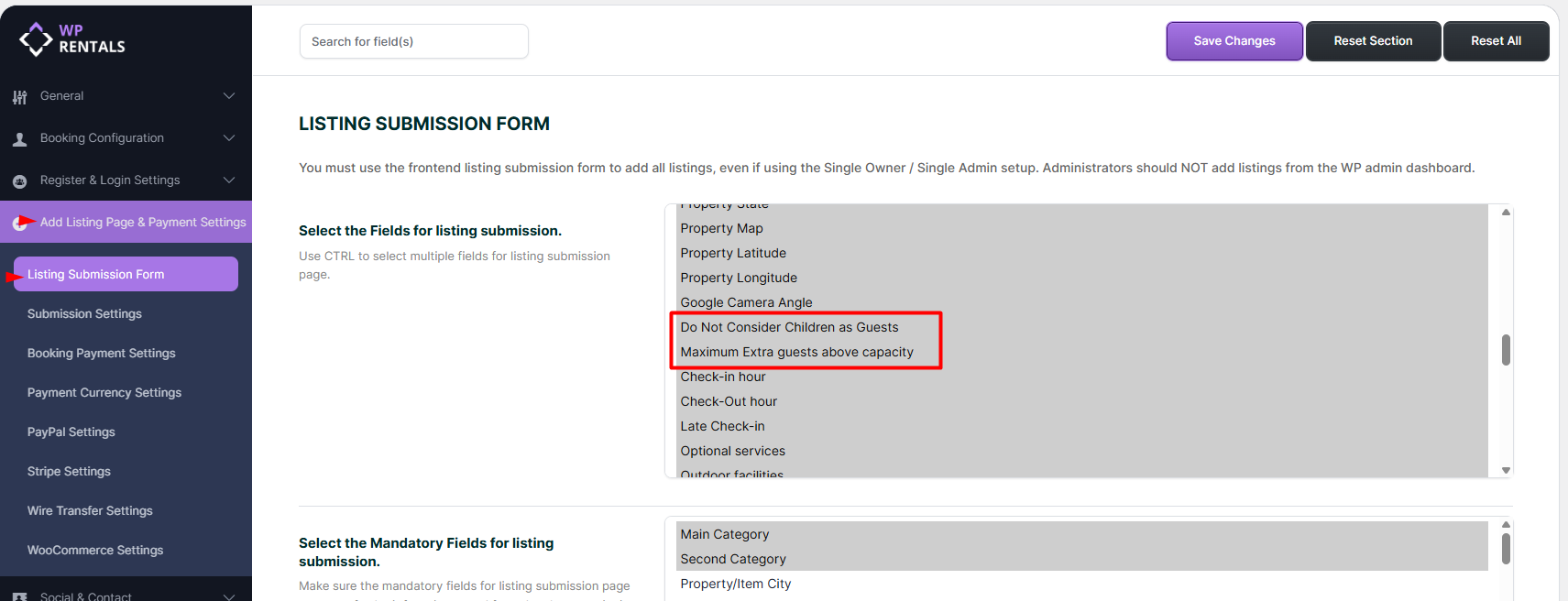Click the General sliders icon

20,96
